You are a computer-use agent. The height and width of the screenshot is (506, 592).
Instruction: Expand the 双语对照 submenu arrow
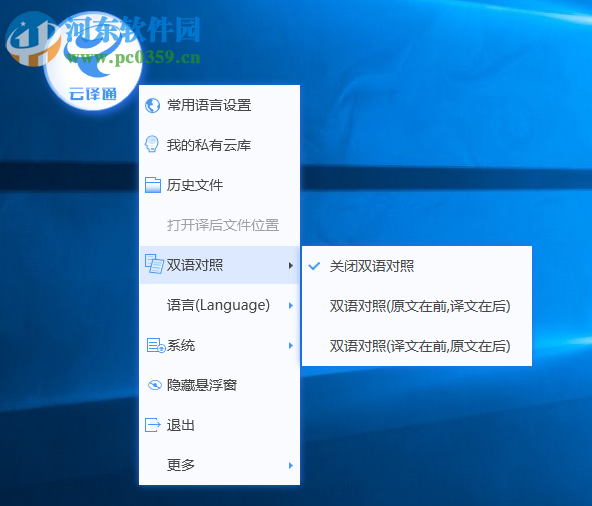[x=290, y=265]
